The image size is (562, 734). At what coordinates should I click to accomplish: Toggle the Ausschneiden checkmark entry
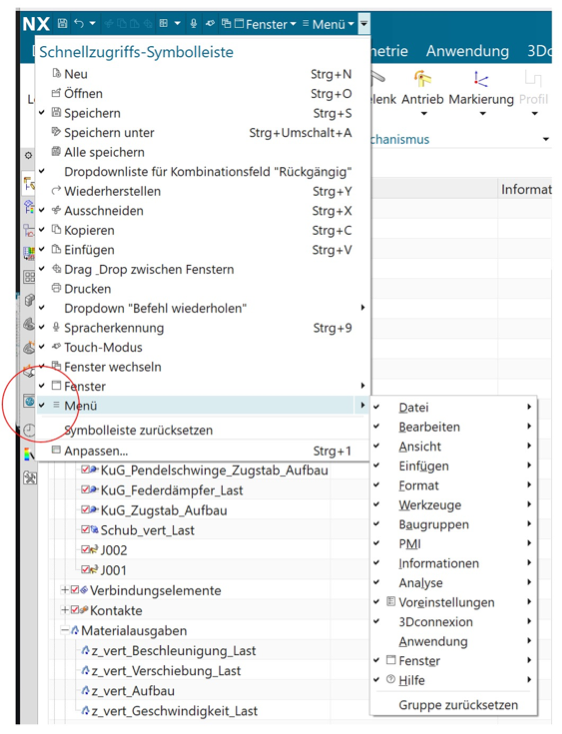[x=203, y=211]
